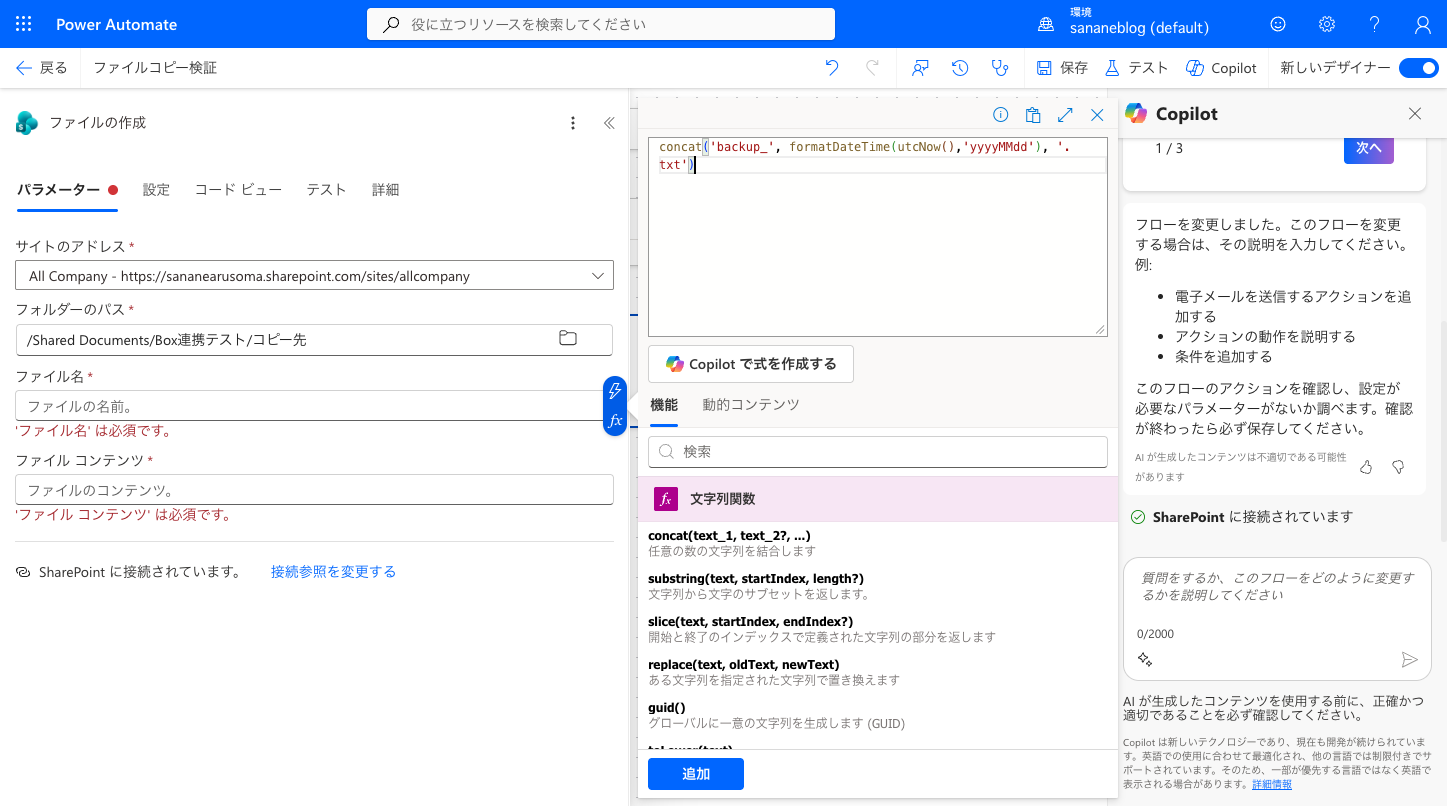Viewport: 1447px width, 806px height.
Task: Expand the expression editor to full size
Action: (x=1065, y=115)
